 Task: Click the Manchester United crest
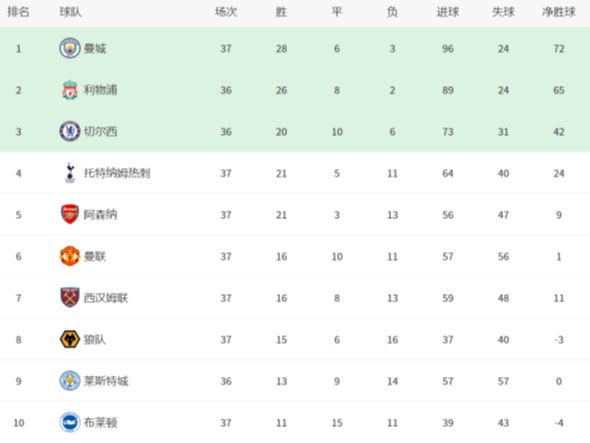70,256
